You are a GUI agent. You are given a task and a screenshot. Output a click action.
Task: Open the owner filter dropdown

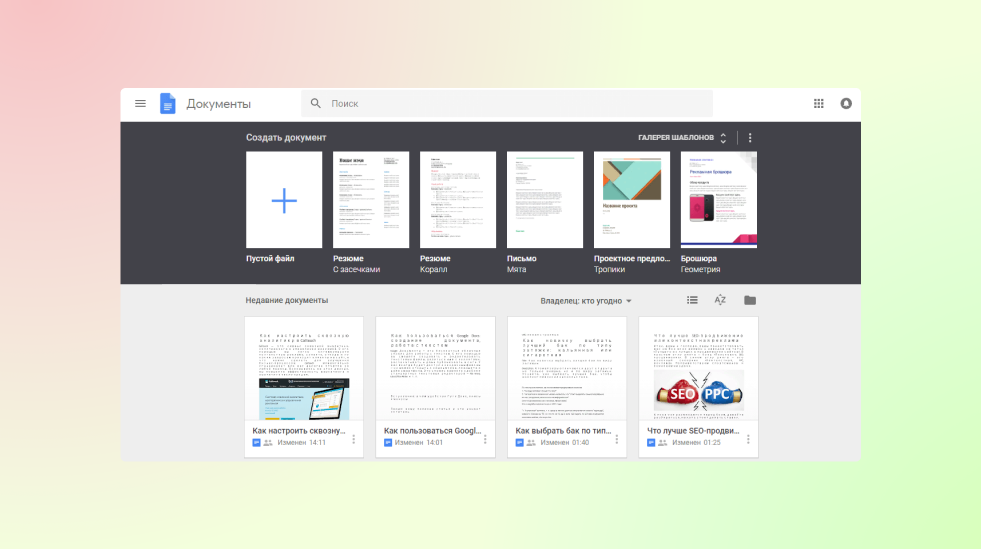586,300
